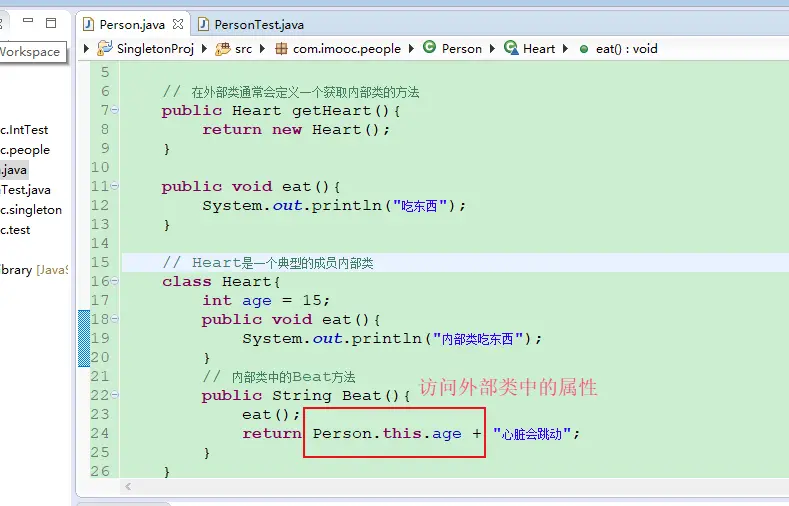Click the 'public String Beat(){' declaration
The height and width of the screenshot is (506, 789).
tap(306, 395)
